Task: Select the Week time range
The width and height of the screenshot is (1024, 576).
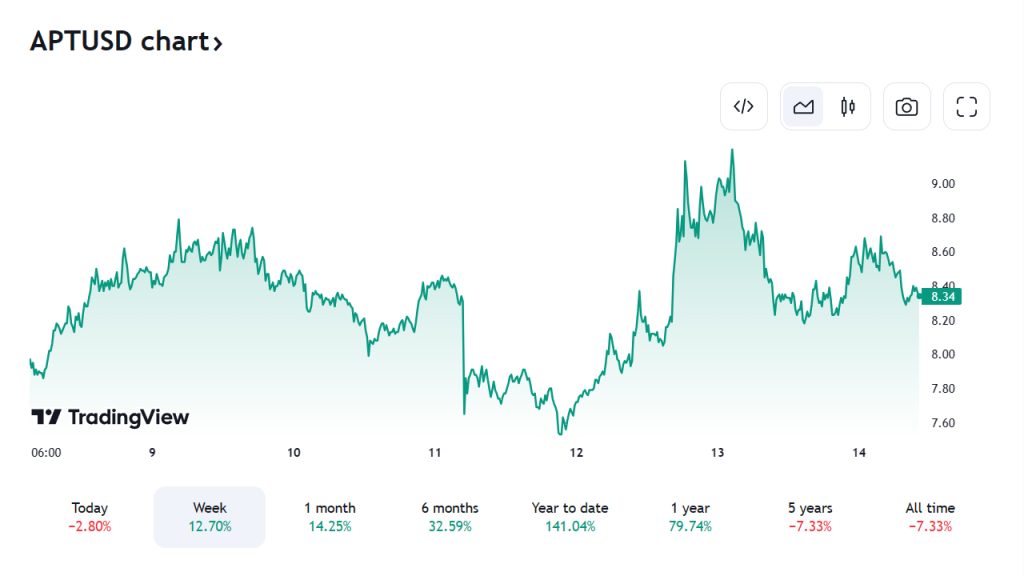Action: click(x=209, y=517)
